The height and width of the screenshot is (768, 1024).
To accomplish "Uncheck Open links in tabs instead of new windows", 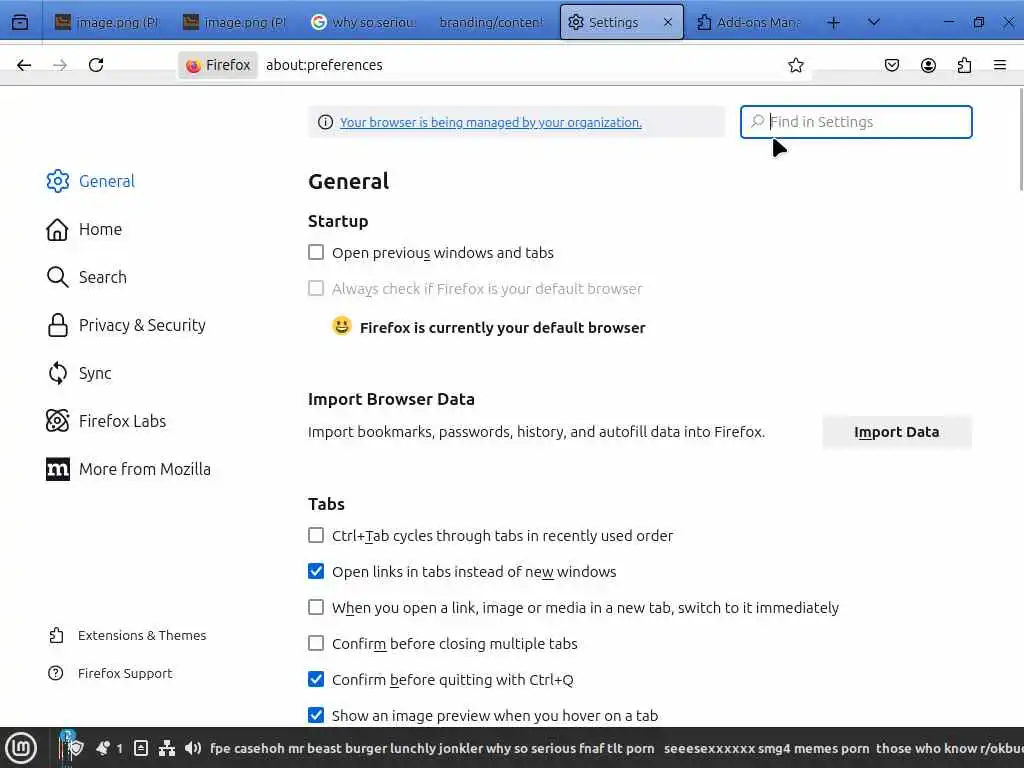I will (x=316, y=571).
